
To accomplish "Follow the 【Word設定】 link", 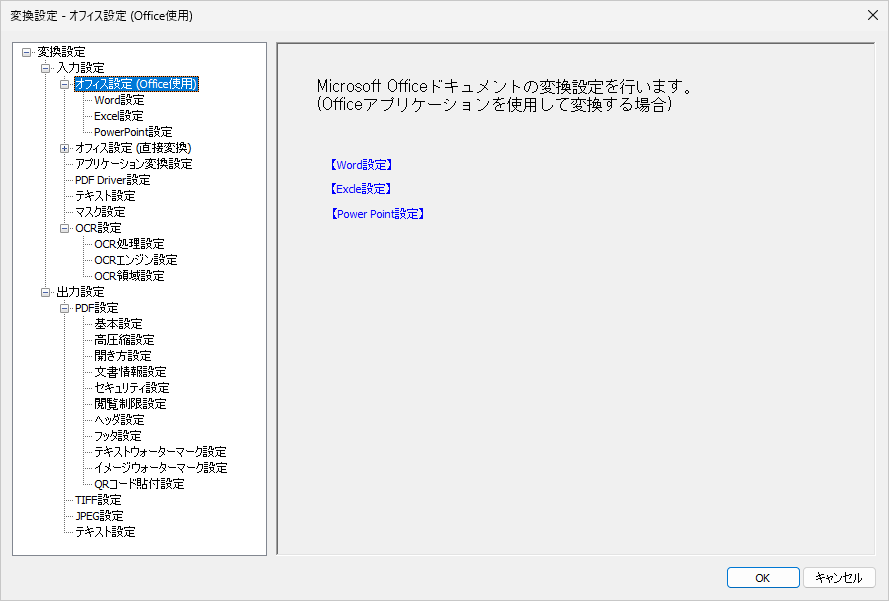I will [x=361, y=165].
